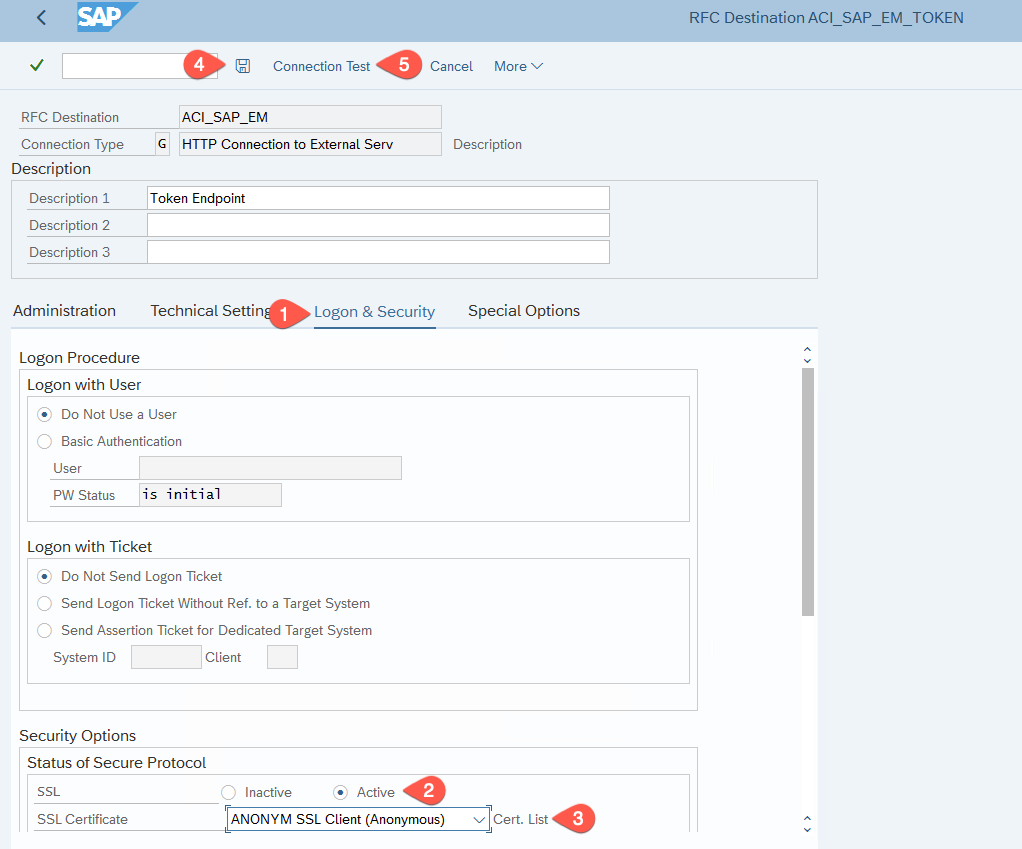This screenshot has height=849, width=1022.
Task: Select Send Logon Ticket Without Ref. option
Action: point(44,603)
